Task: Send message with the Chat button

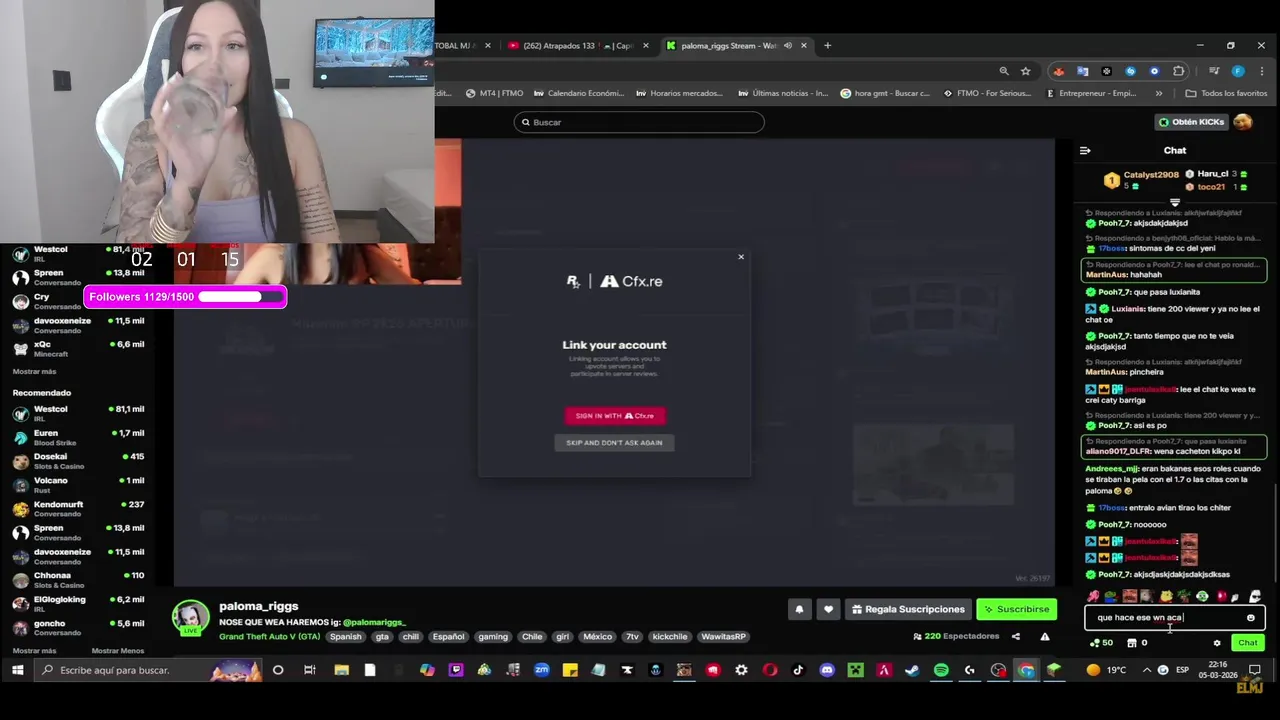Action: pyautogui.click(x=1248, y=643)
